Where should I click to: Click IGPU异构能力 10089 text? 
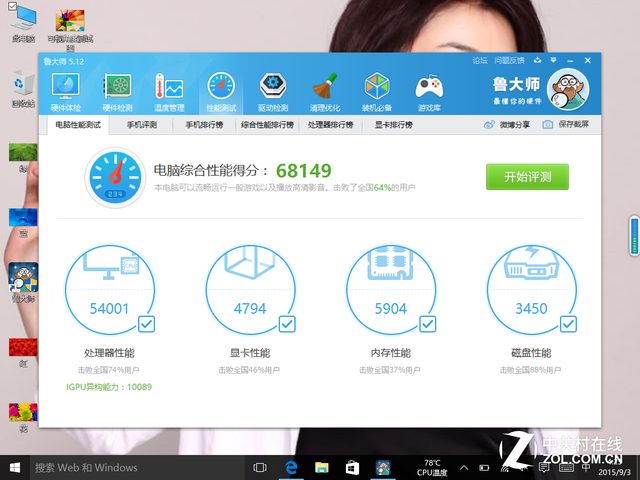pyautogui.click(x=109, y=387)
